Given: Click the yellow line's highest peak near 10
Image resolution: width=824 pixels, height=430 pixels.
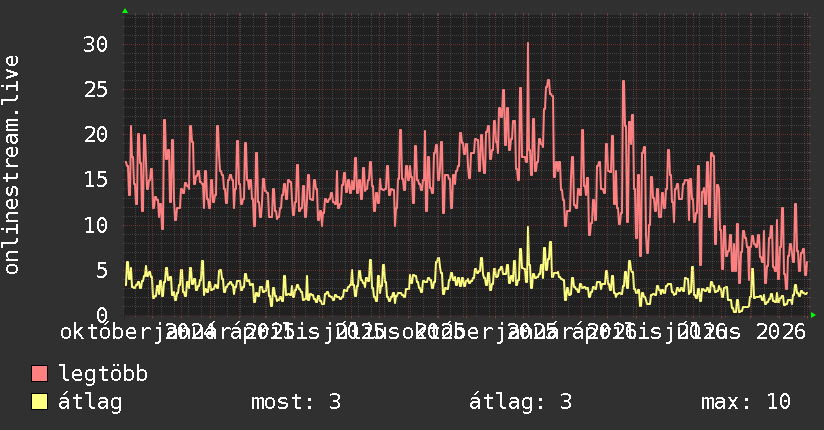Looking at the screenshot, I should [x=528, y=228].
